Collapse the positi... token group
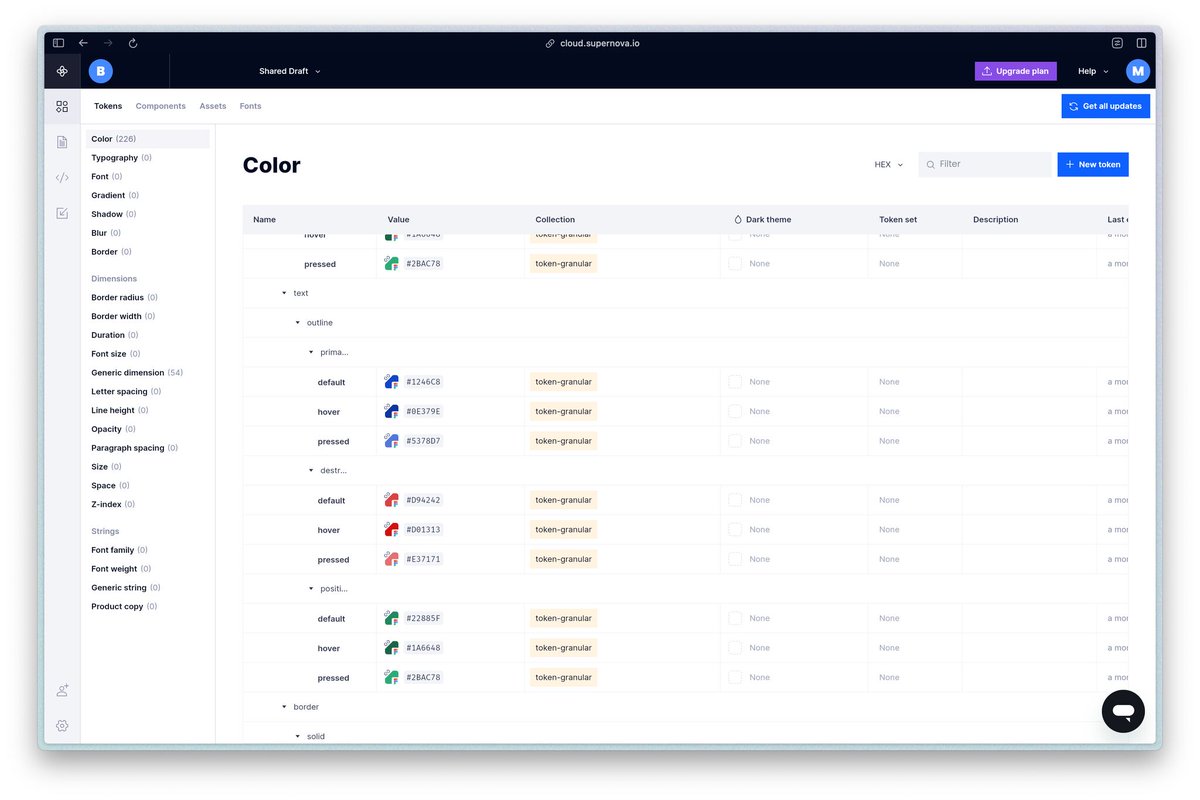 (x=310, y=589)
